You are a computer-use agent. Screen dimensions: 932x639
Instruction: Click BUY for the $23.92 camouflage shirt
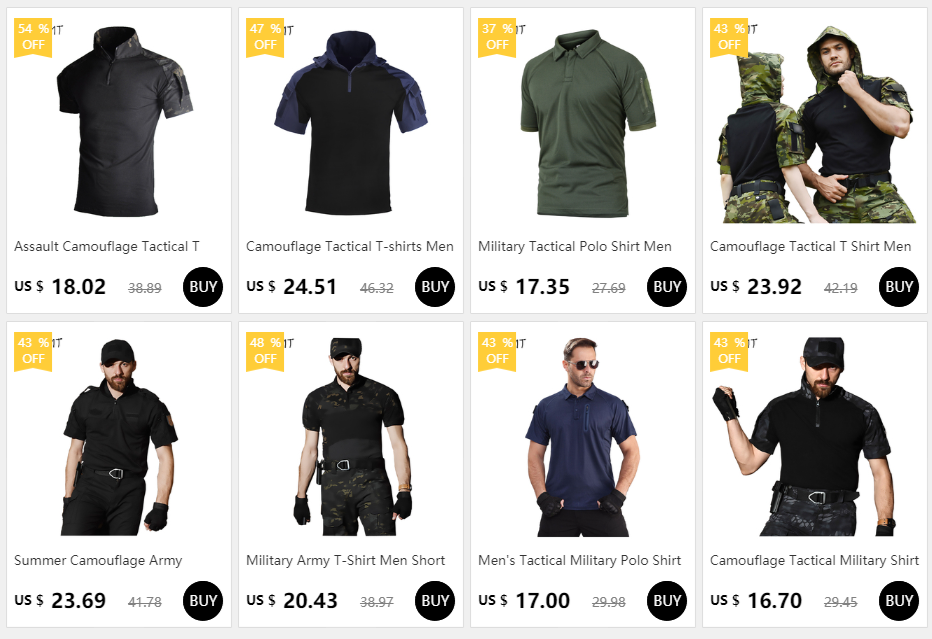(x=899, y=287)
